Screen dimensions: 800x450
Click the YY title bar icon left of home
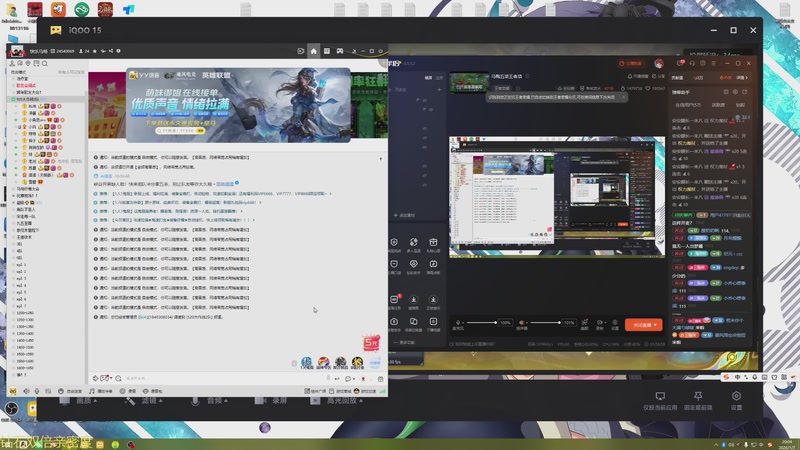click(x=301, y=51)
